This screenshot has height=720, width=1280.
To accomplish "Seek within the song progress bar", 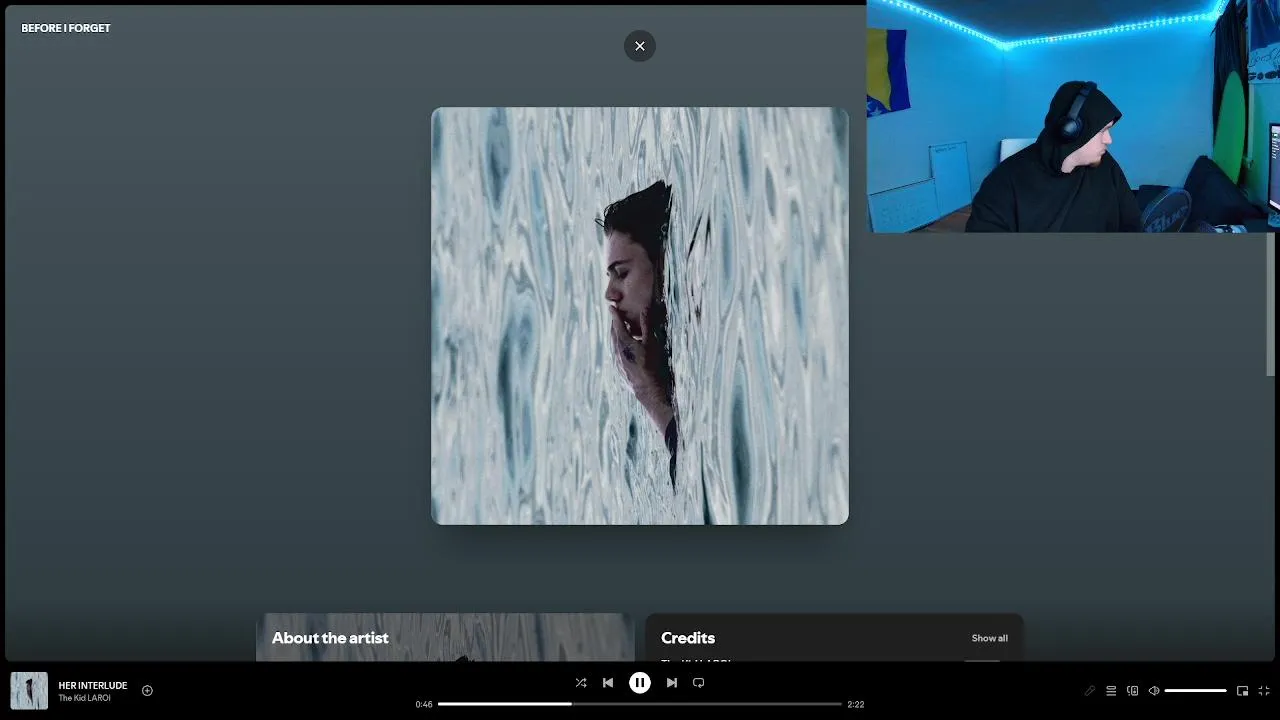I will [640, 704].
